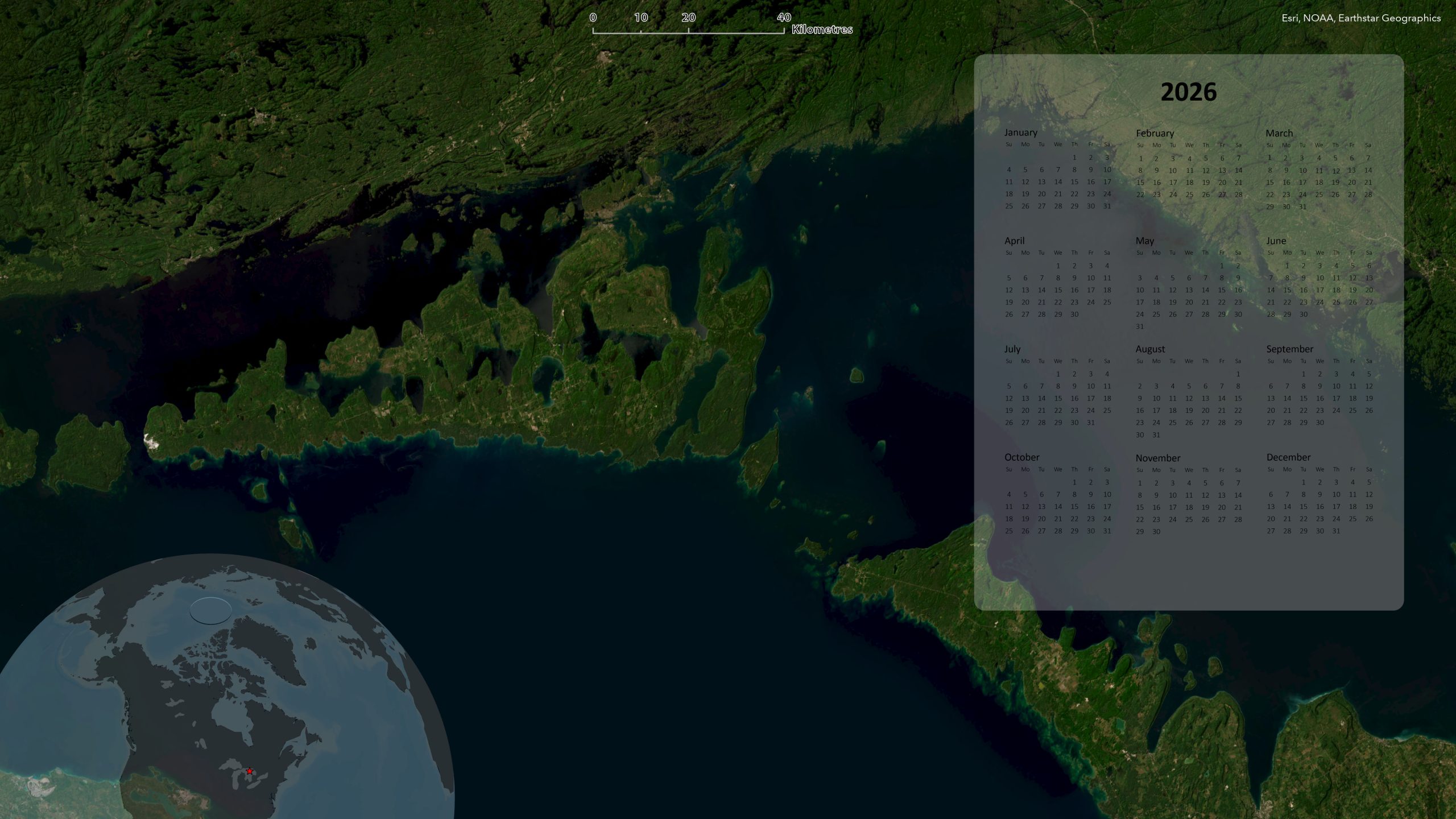Click the 40 mark on the scale bar
Viewport: 1456px width, 819px height.
tap(783, 18)
